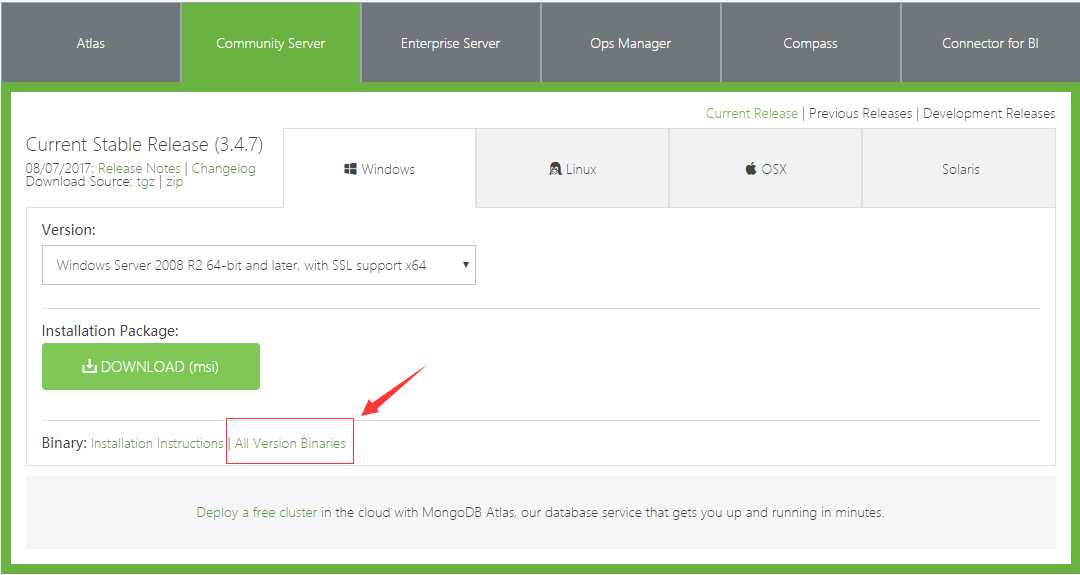The width and height of the screenshot is (1080, 575).
Task: Open the All Version Binaries link
Action: coord(290,443)
